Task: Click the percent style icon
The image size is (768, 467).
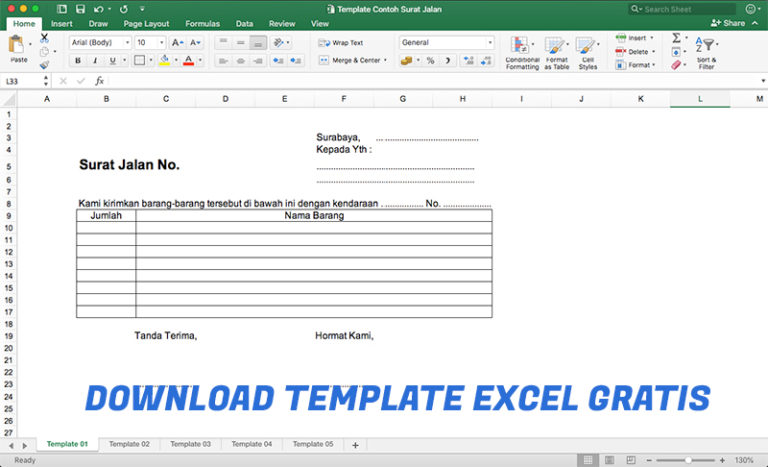Action: click(x=430, y=61)
